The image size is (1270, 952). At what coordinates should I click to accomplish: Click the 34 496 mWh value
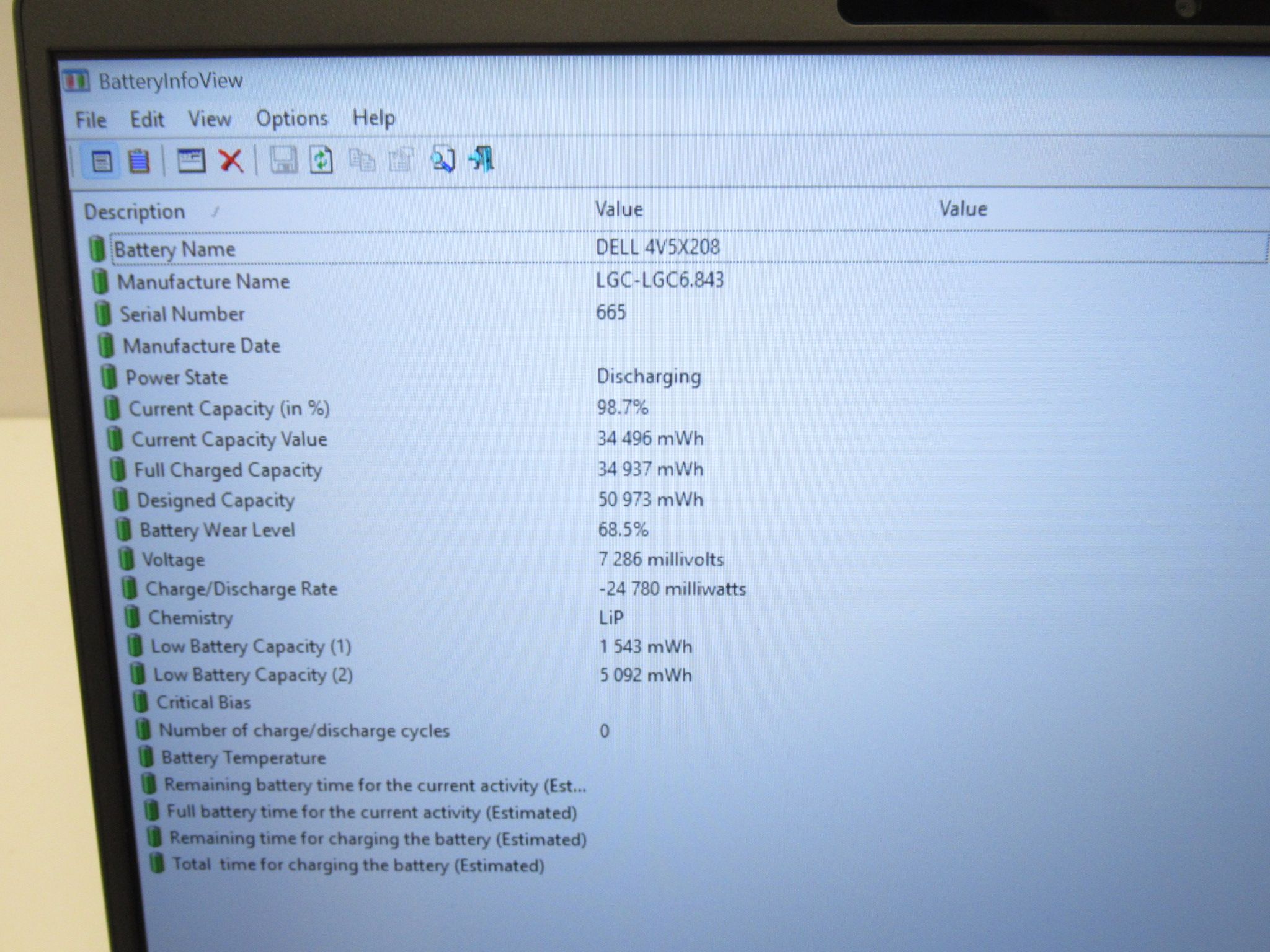651,438
